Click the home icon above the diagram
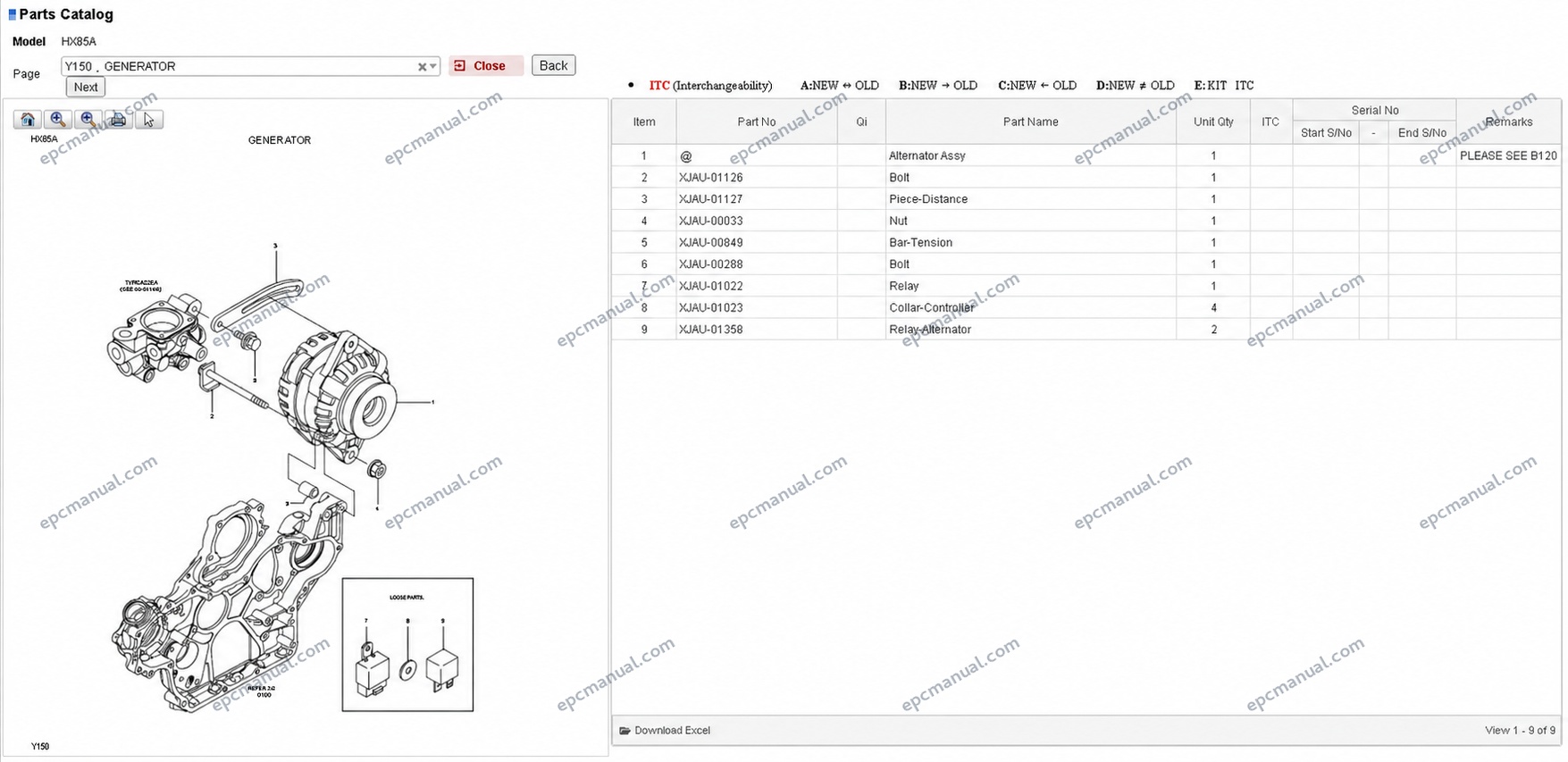Screen dimensions: 1568x762 (x=28, y=120)
